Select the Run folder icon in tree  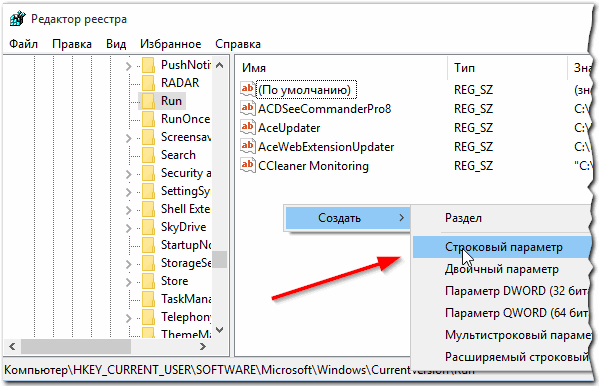point(148,101)
